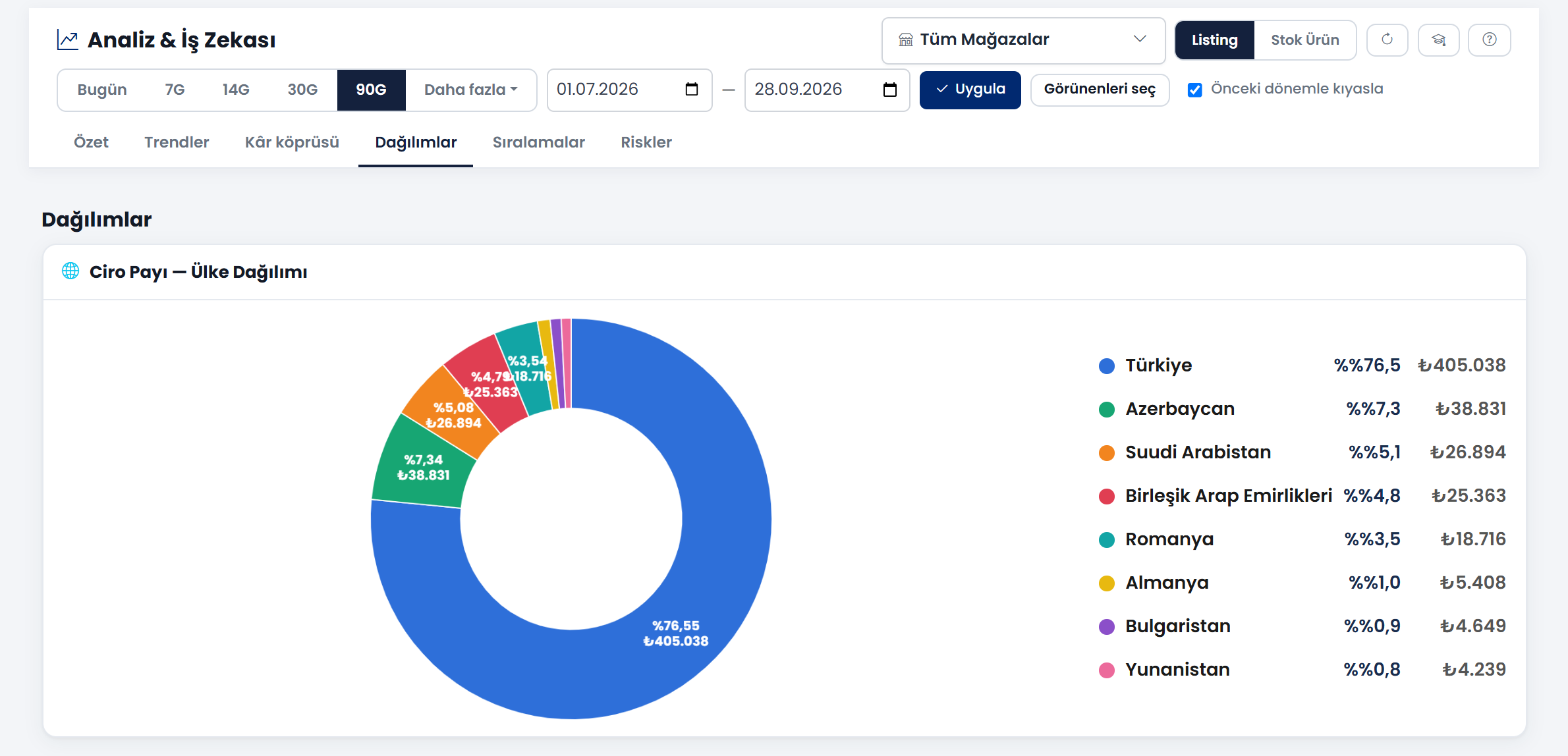Open the end date calendar picker icon

point(889,89)
